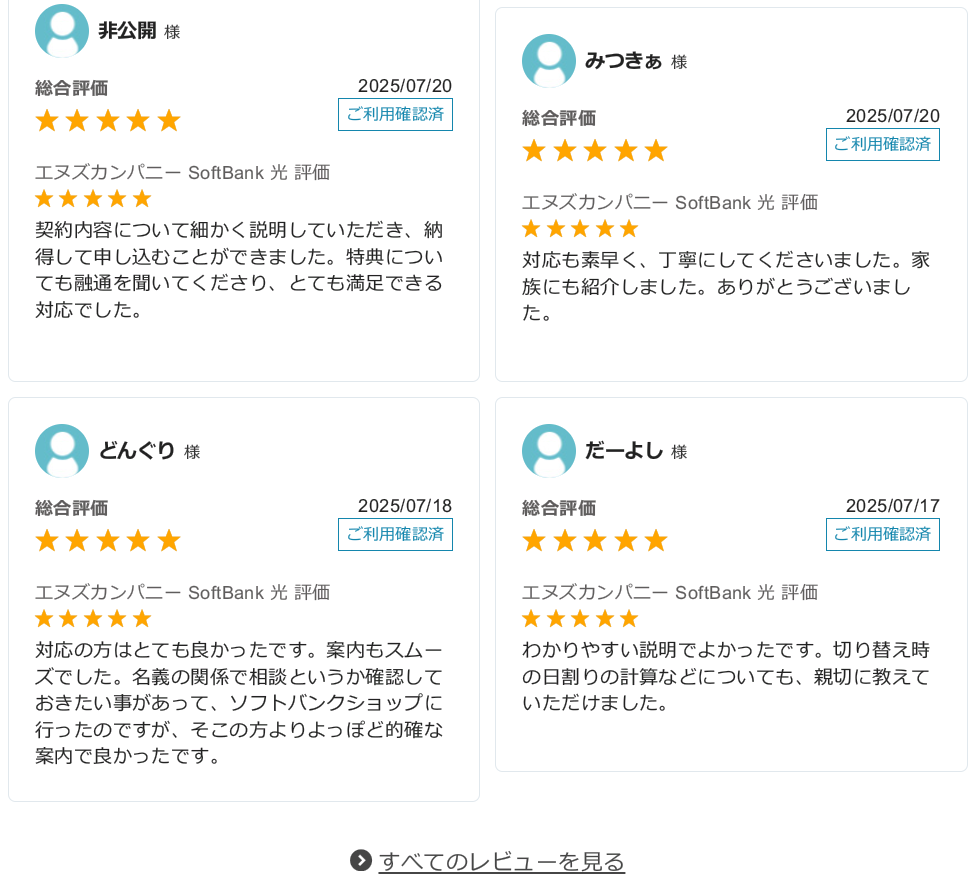Click ご利用確認済 badge on 非公開's review

coord(395,114)
